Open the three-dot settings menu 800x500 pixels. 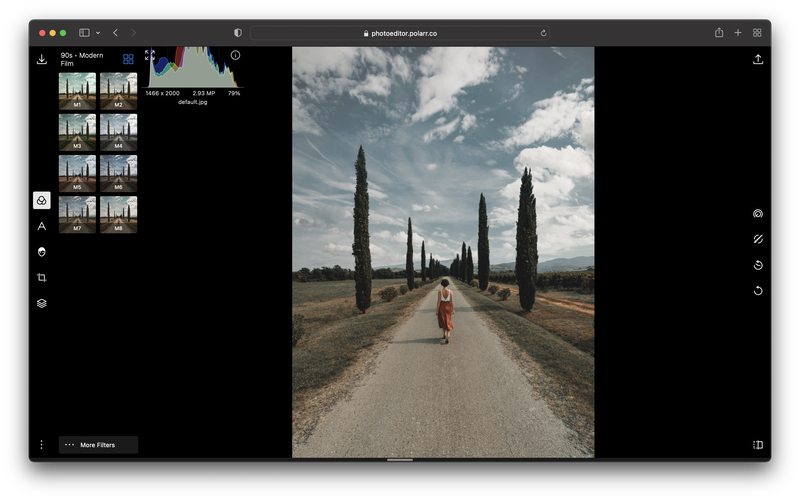[42, 445]
